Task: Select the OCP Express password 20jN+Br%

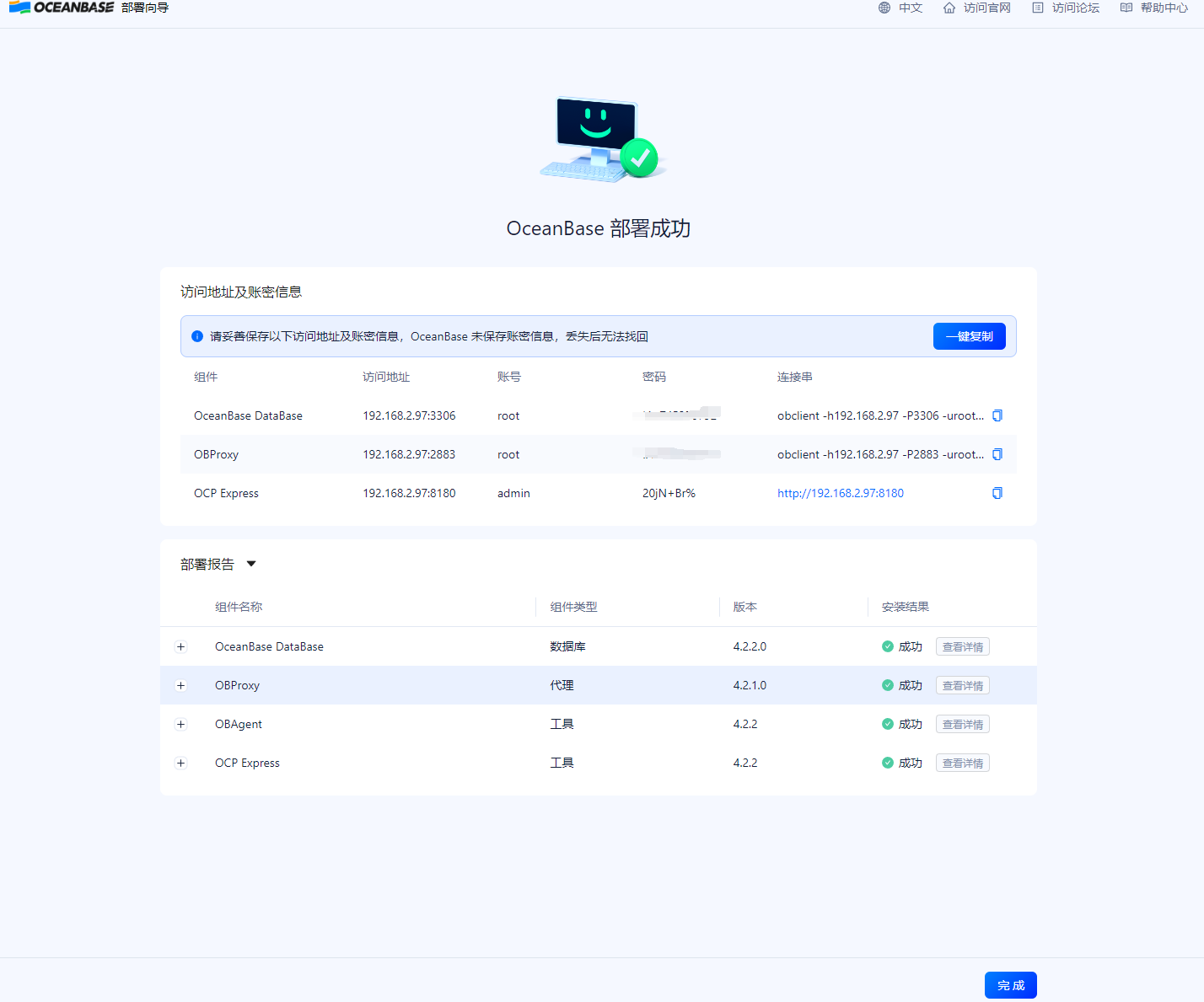Action: point(669,493)
